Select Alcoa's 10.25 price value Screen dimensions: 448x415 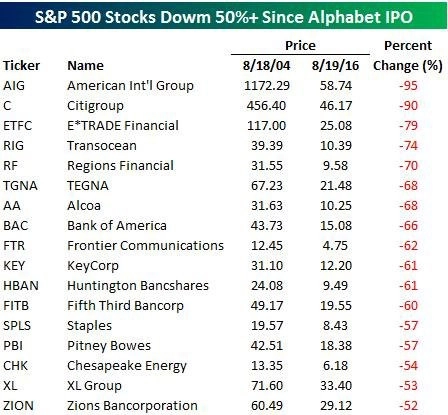point(336,206)
